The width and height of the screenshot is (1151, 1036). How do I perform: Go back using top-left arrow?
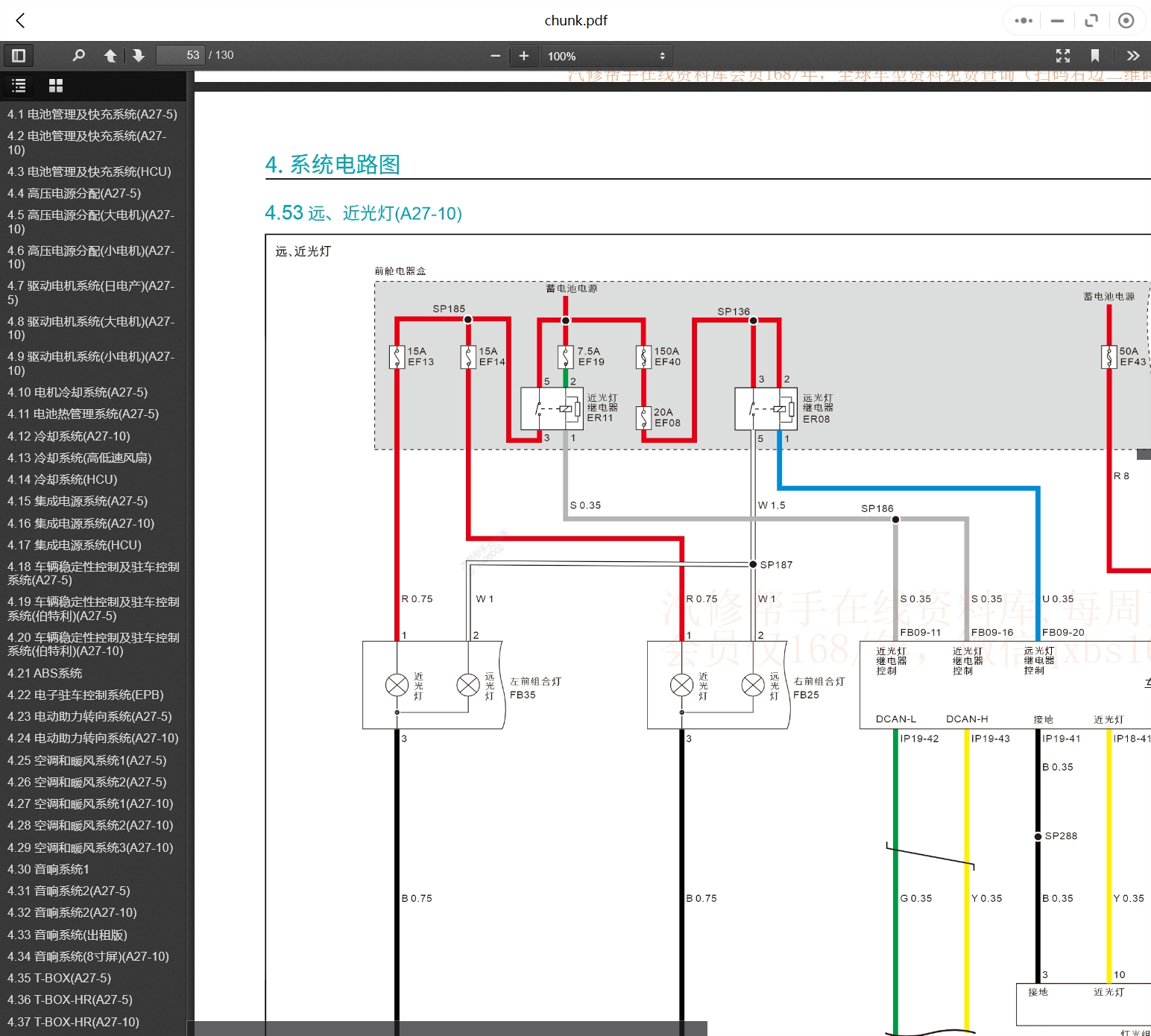tap(21, 21)
